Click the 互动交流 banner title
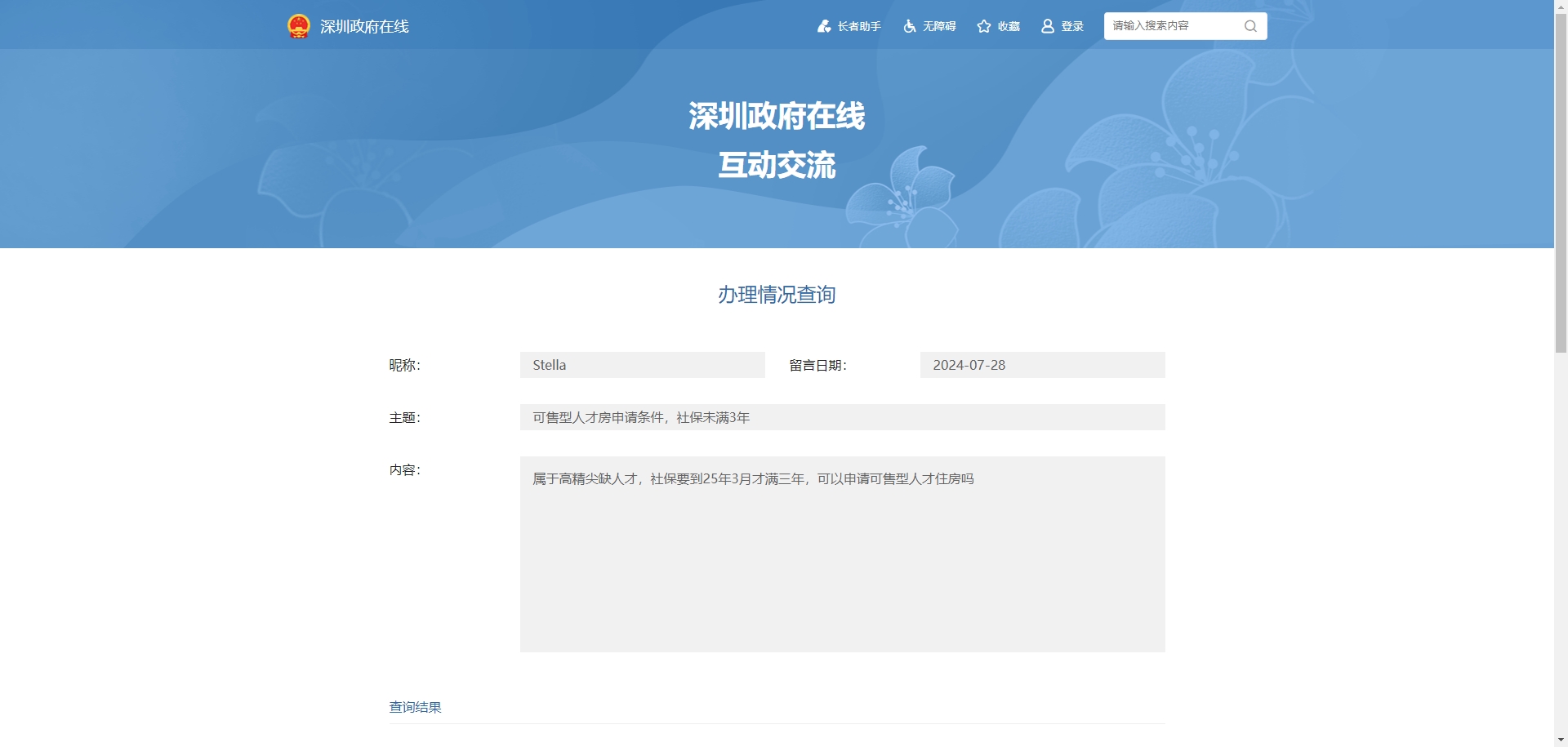The image size is (1568, 747). tap(777, 166)
